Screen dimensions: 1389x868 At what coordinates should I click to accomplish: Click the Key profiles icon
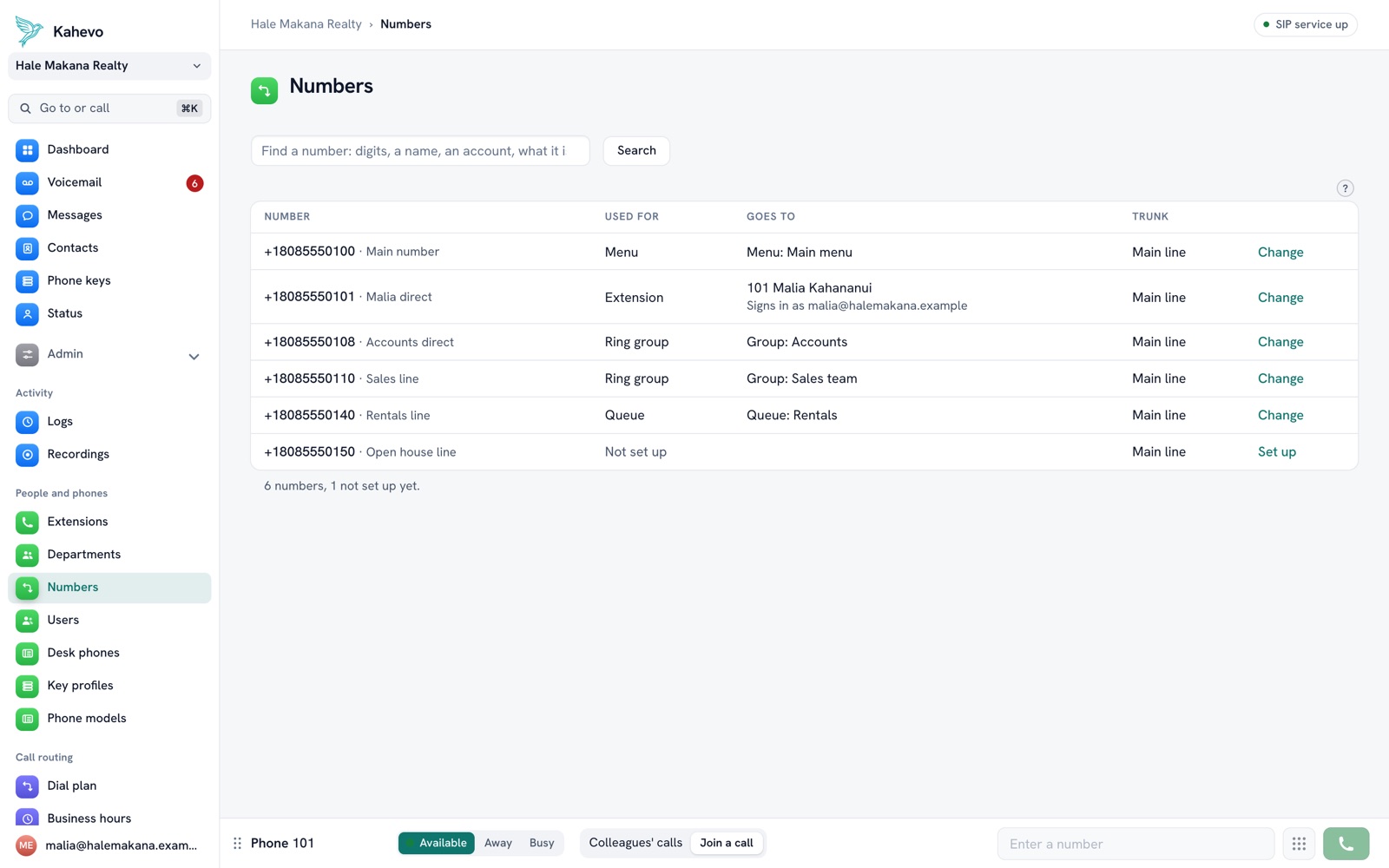click(x=27, y=686)
